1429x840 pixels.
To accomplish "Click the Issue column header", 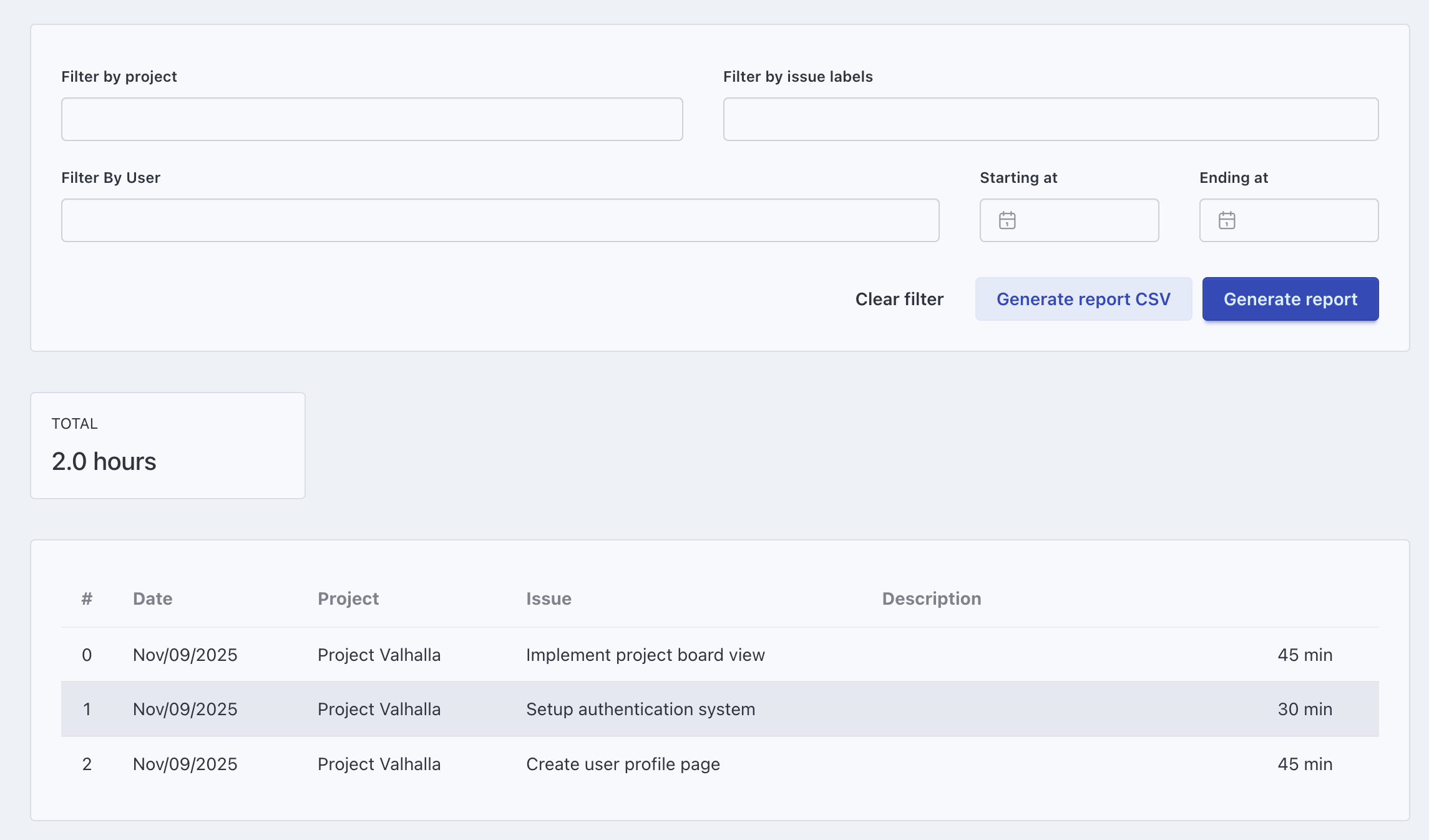I will click(x=549, y=598).
